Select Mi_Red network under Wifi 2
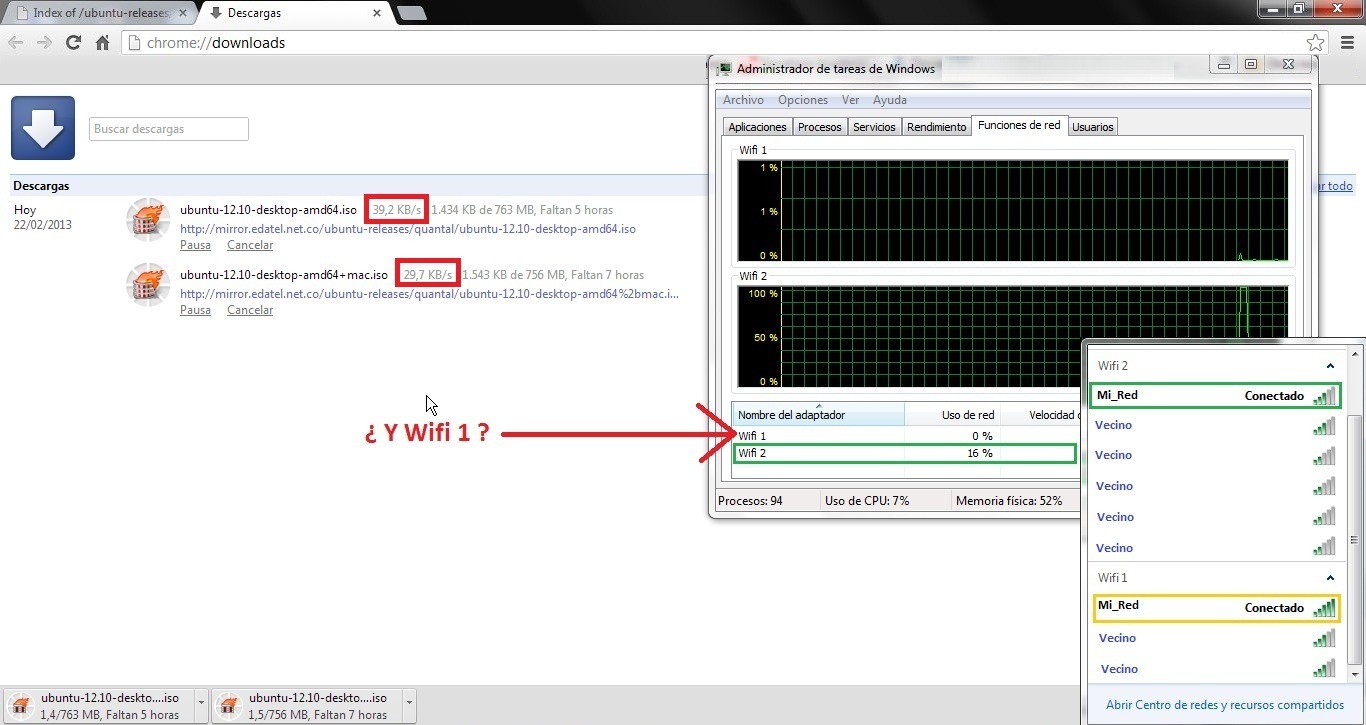 (1214, 396)
